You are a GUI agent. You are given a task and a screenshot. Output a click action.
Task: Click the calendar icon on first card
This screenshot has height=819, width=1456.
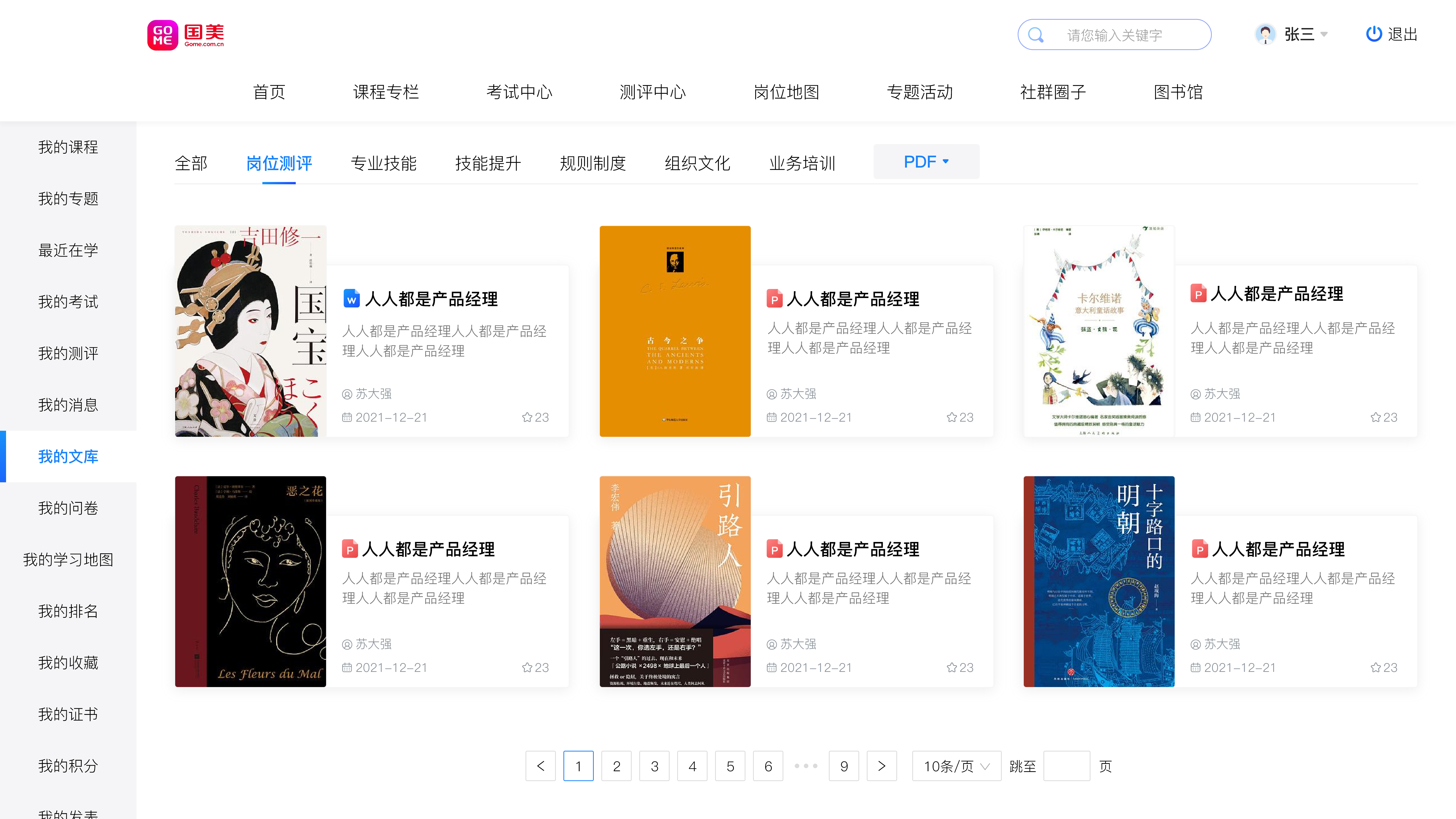coord(347,417)
